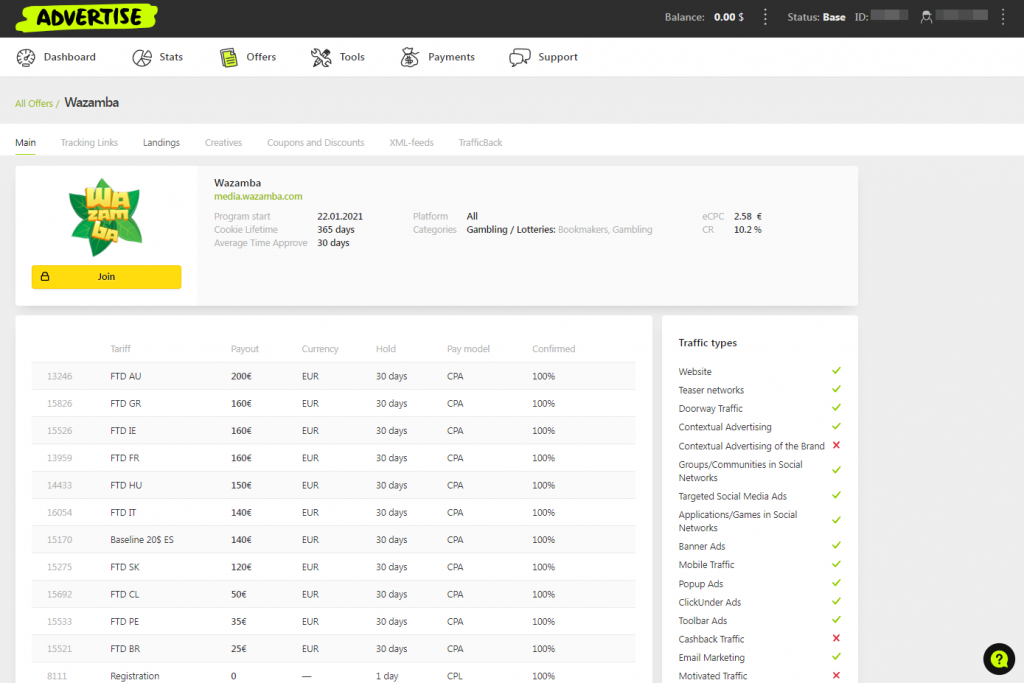The height and width of the screenshot is (683, 1024).
Task: Click the 35€ payout for FTD PE
Action: 238,622
